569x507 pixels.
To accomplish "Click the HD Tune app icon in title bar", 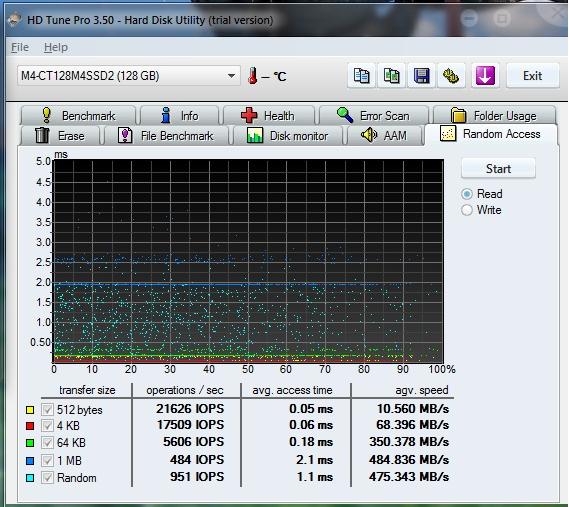I will (x=14, y=20).
